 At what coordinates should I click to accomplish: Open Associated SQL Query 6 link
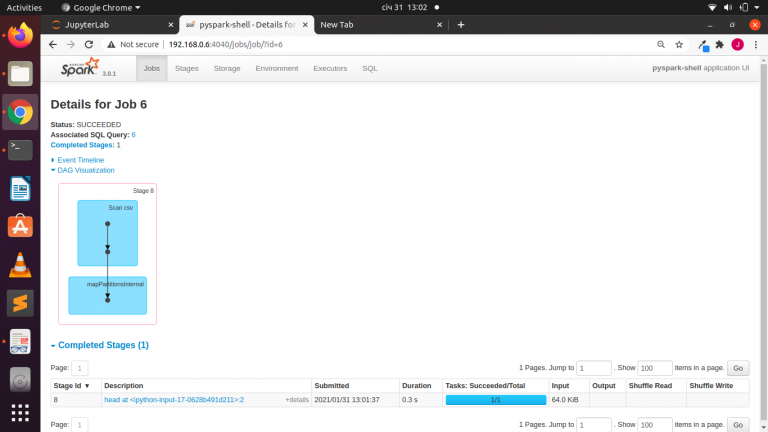coord(133,134)
